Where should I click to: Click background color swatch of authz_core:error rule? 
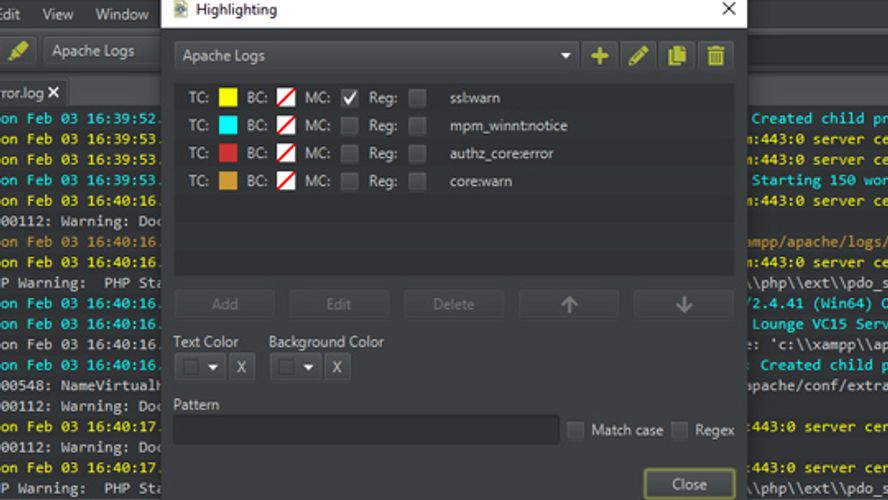pyautogui.click(x=286, y=153)
